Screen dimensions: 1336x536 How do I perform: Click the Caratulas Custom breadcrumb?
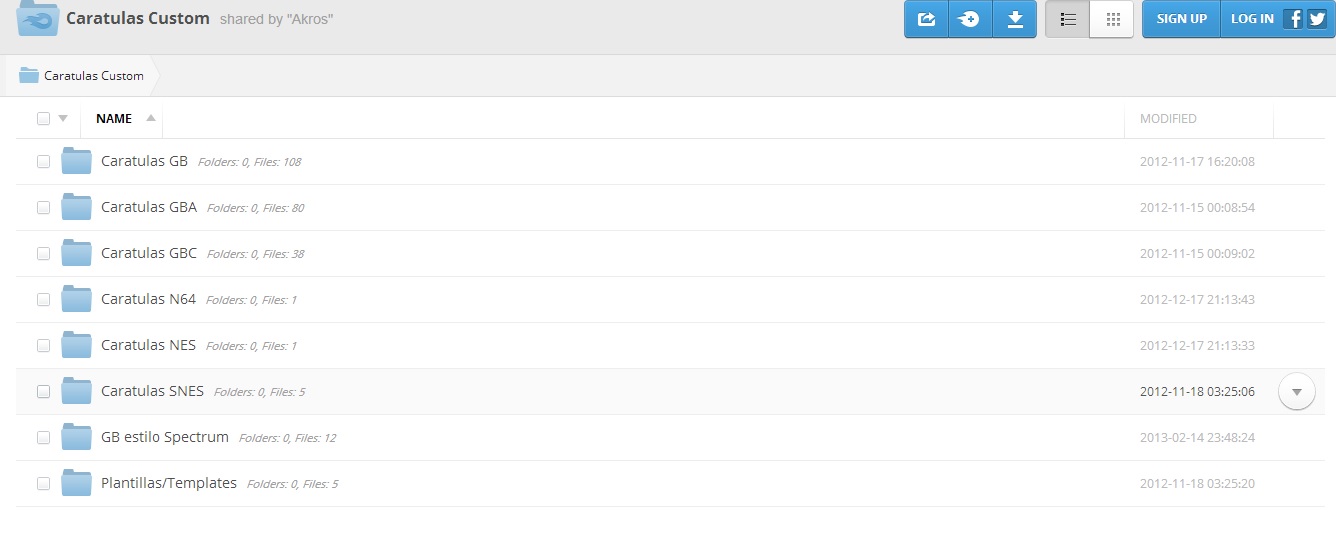pyautogui.click(x=93, y=76)
